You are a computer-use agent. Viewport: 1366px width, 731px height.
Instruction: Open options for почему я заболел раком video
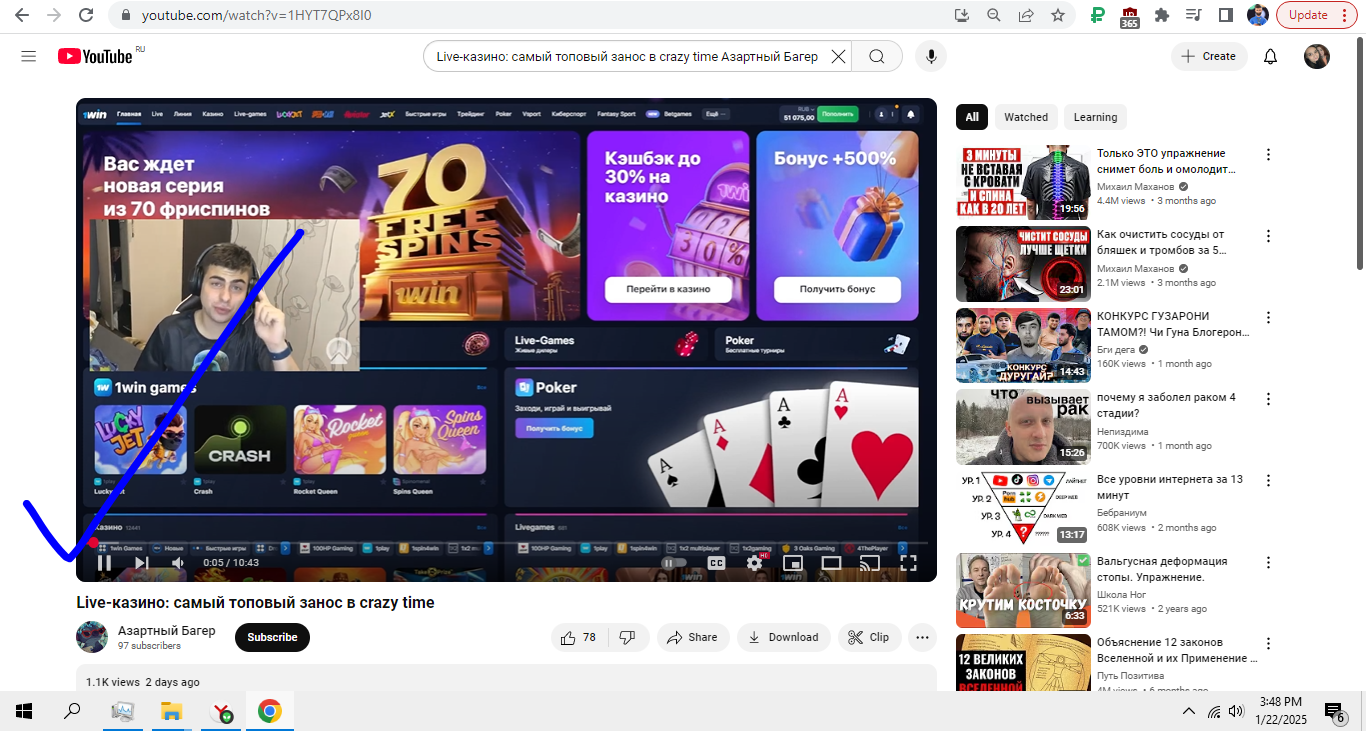[1269, 399]
